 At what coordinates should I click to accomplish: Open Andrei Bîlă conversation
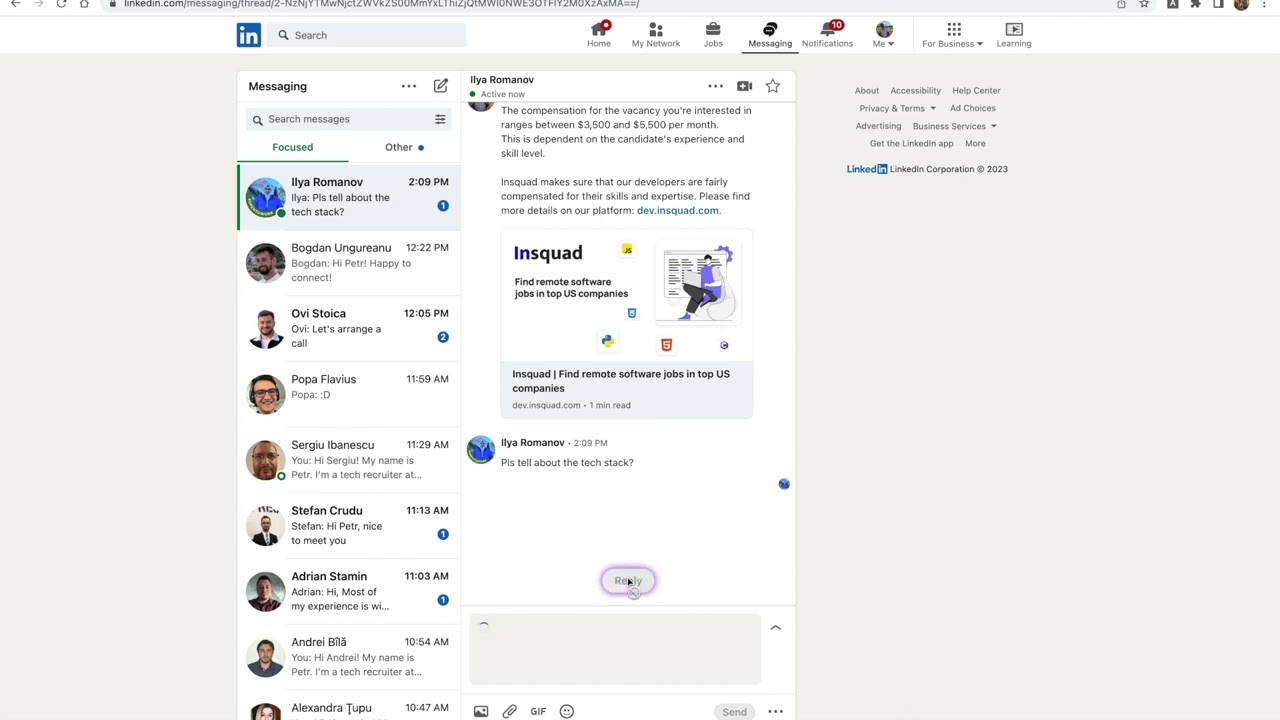349,657
